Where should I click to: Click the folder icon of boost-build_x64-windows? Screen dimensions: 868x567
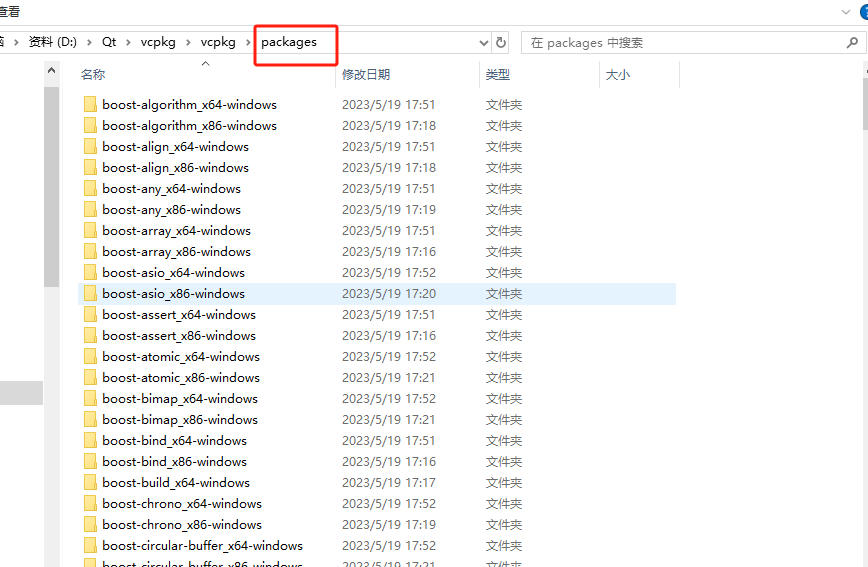[90, 483]
